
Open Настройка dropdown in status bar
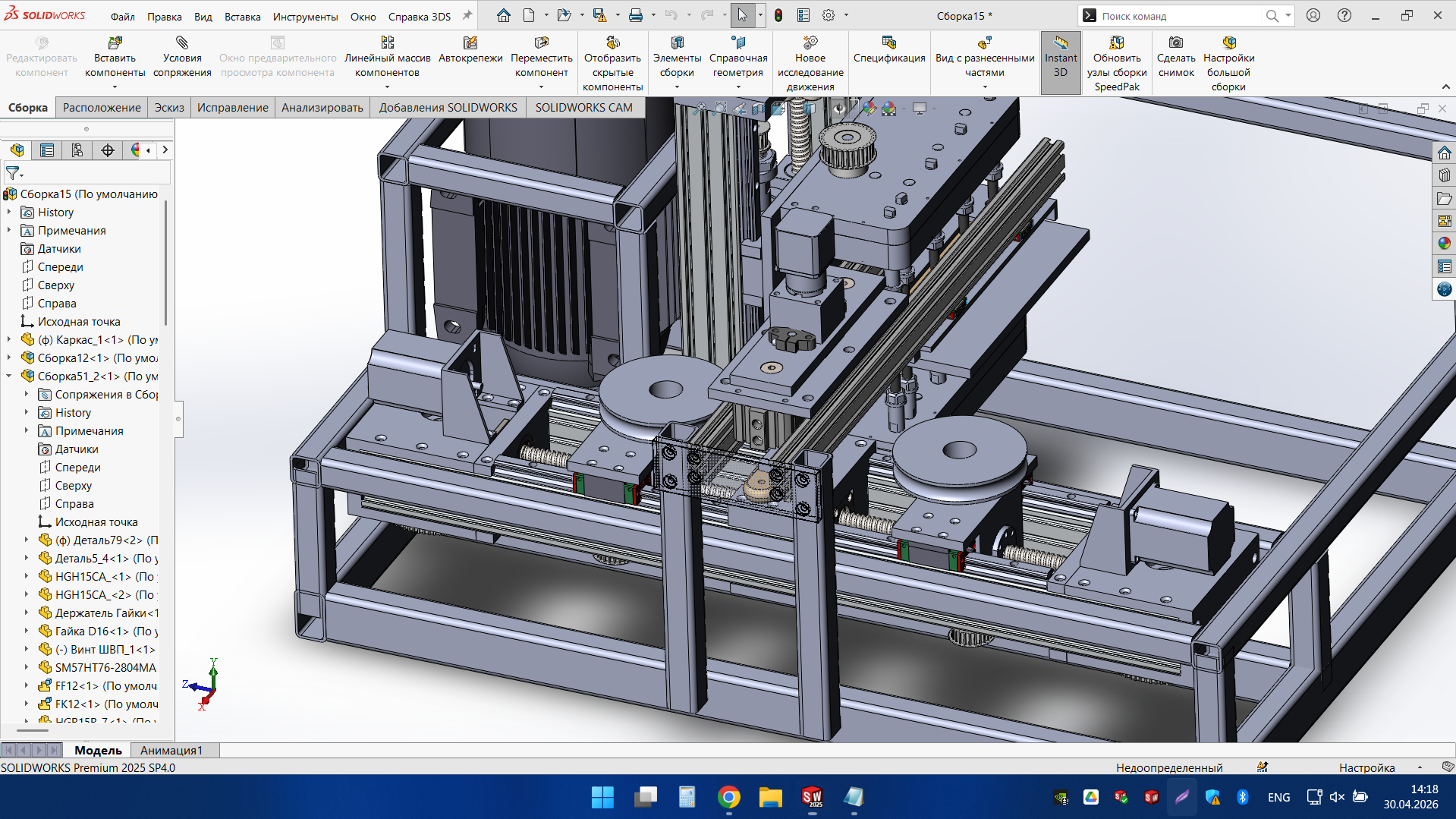[1420, 767]
